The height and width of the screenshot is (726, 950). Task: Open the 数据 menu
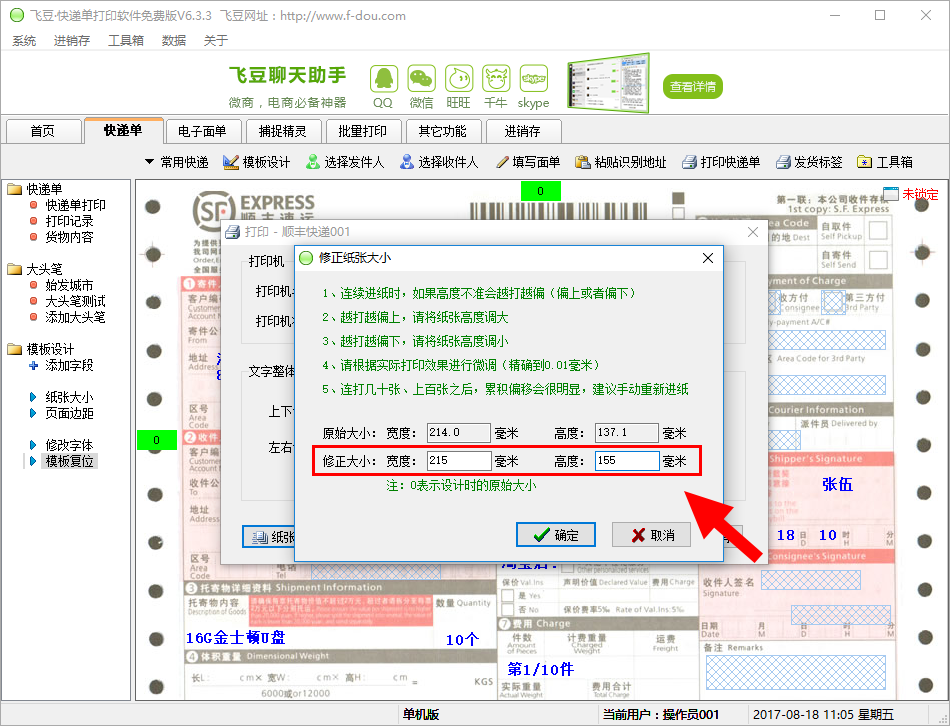pos(174,41)
